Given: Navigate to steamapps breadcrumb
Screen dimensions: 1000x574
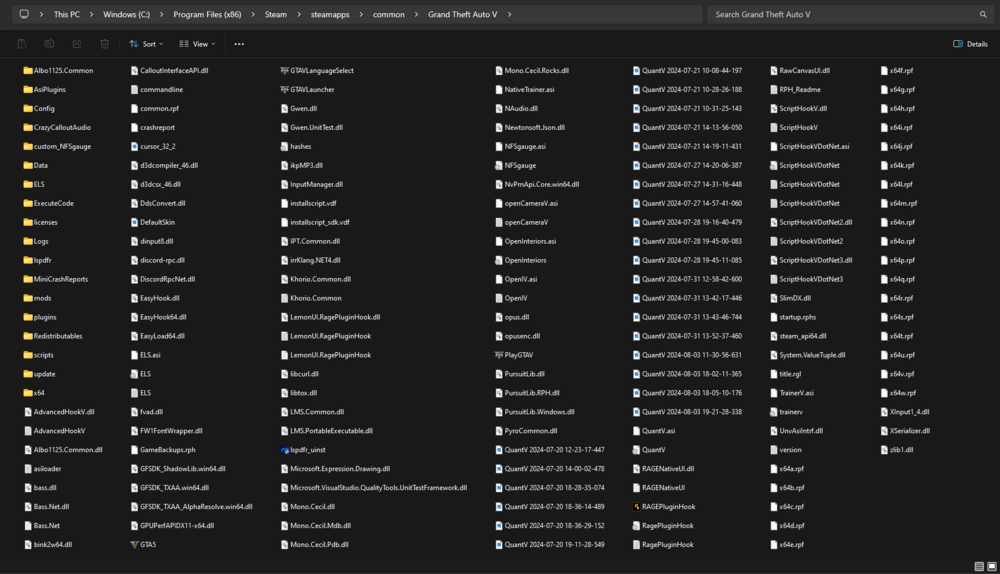Looking at the screenshot, I should [330, 14].
